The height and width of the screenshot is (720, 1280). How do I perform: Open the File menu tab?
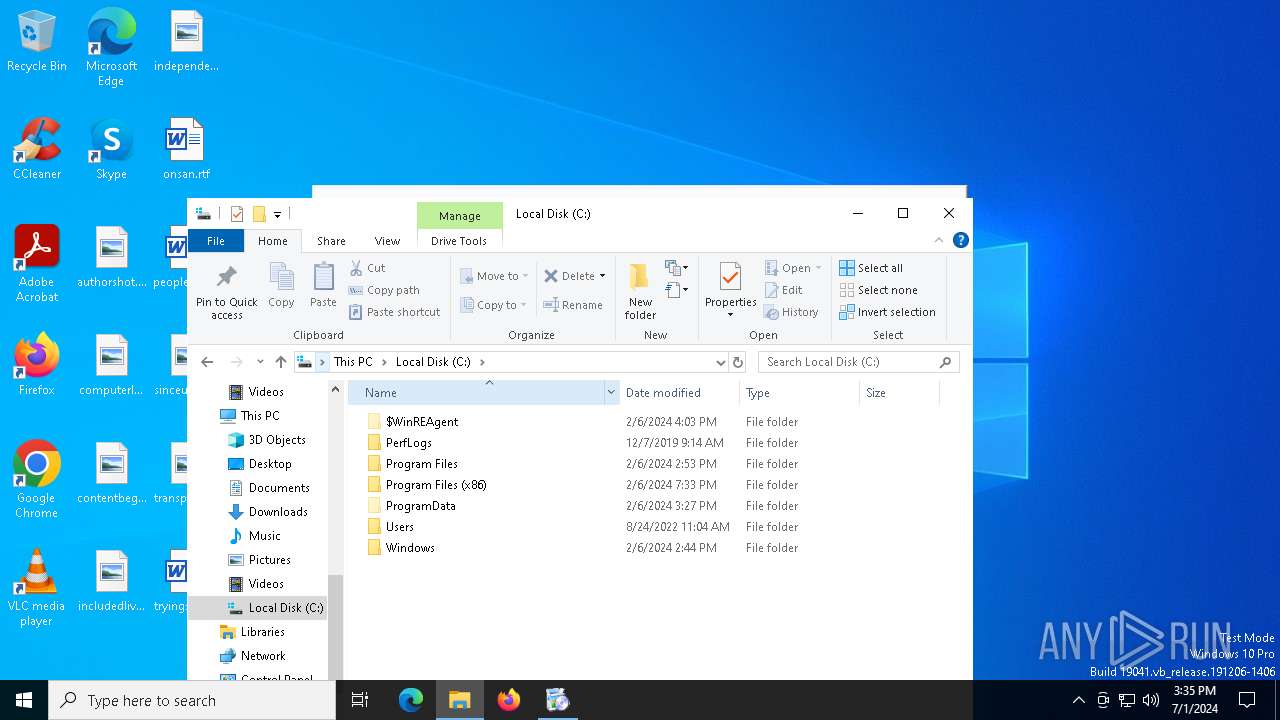[x=216, y=241]
